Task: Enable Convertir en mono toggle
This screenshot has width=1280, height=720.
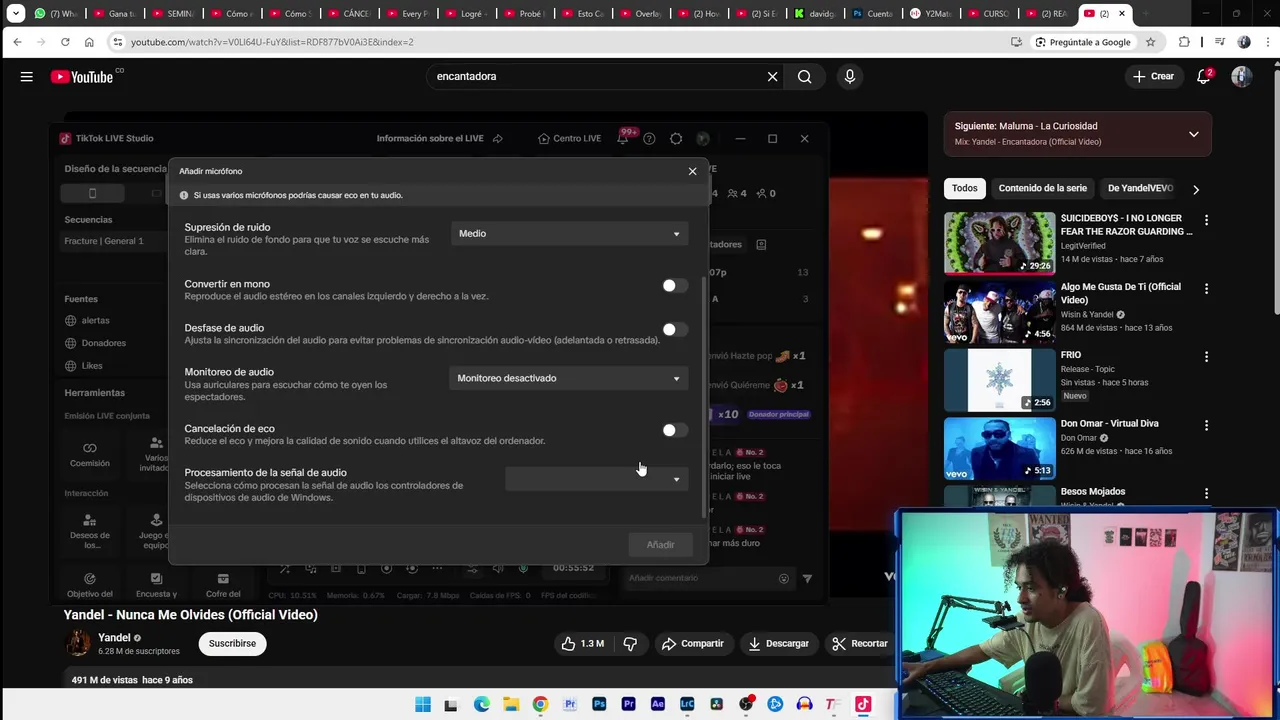Action: (675, 286)
